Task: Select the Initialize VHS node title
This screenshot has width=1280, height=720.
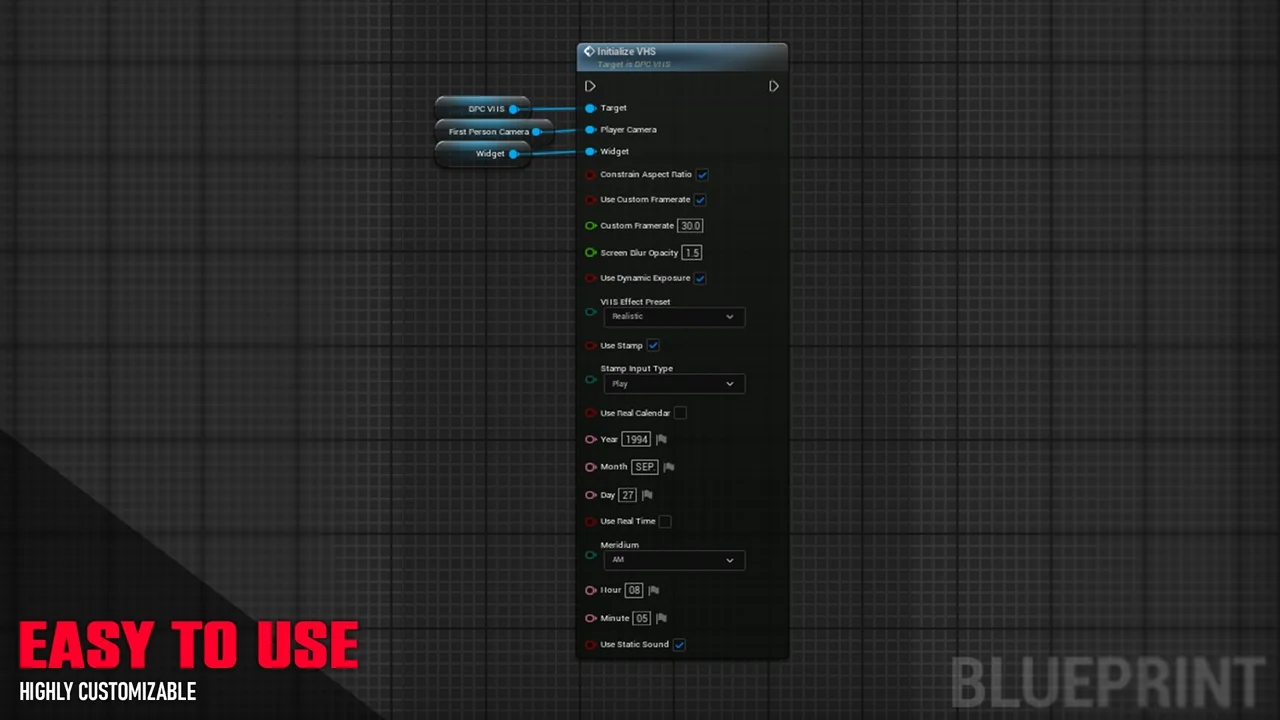Action: pos(627,52)
